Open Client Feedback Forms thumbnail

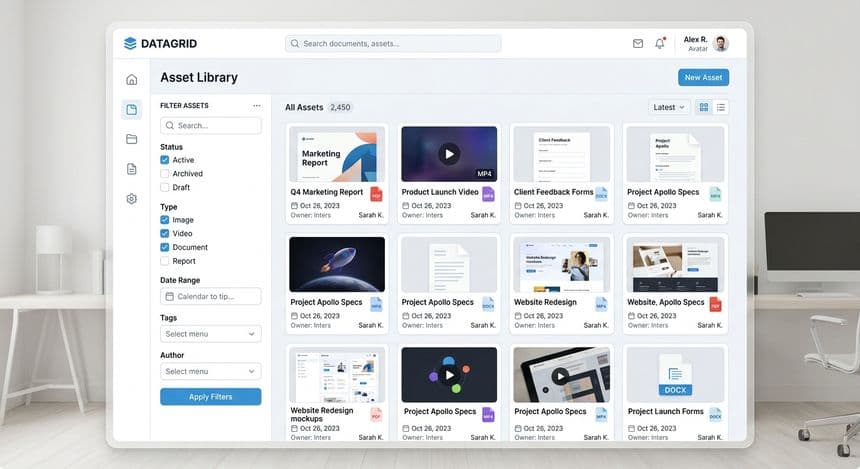click(562, 154)
